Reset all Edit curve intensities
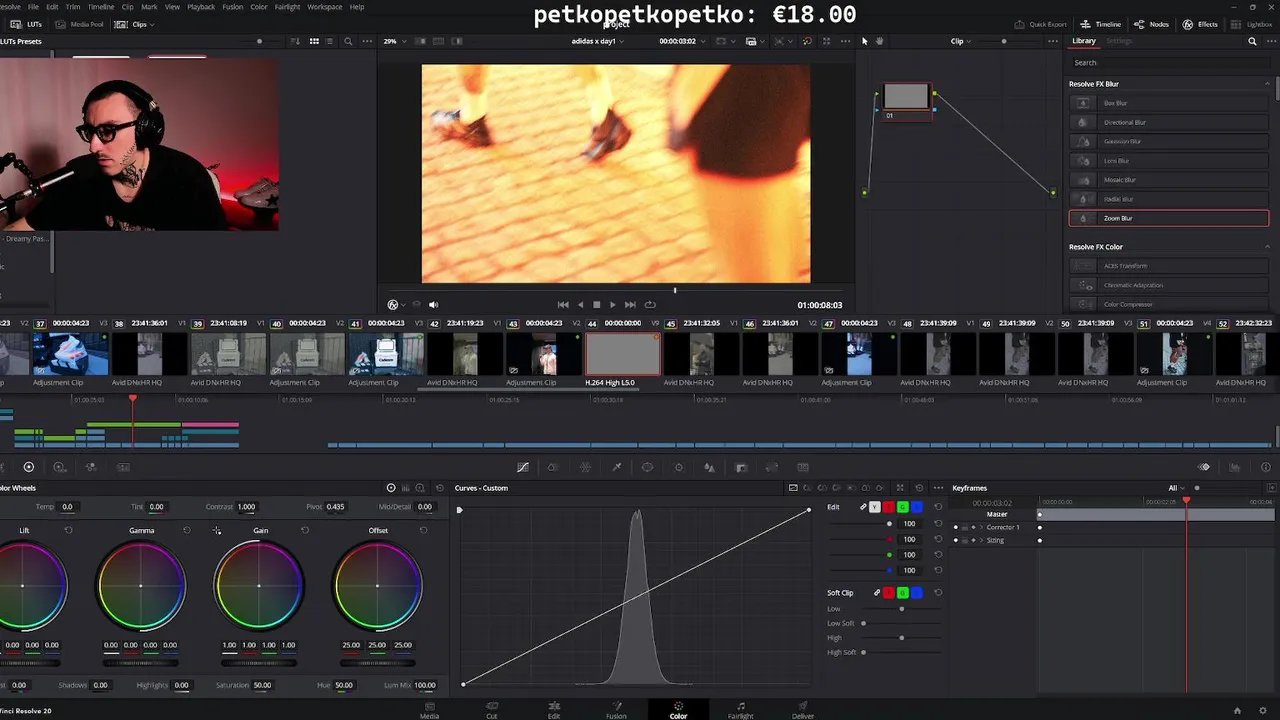Viewport: 1280px width, 720px height. (938, 507)
